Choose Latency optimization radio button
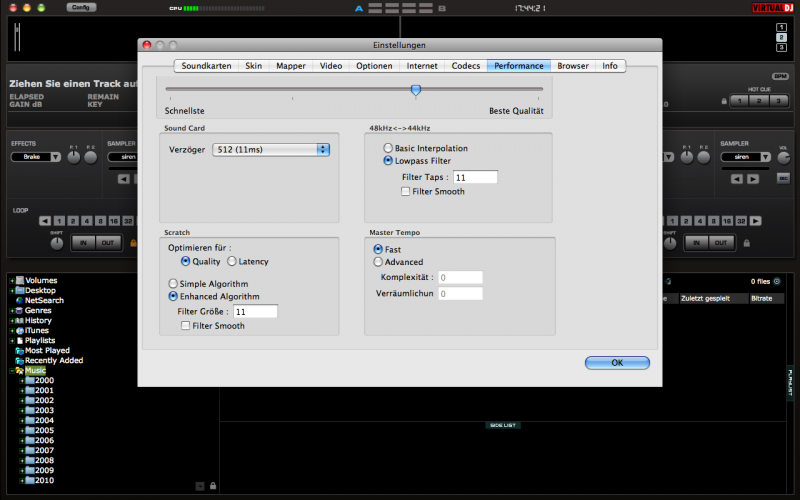Screen dimensions: 800x500 (x=232, y=261)
